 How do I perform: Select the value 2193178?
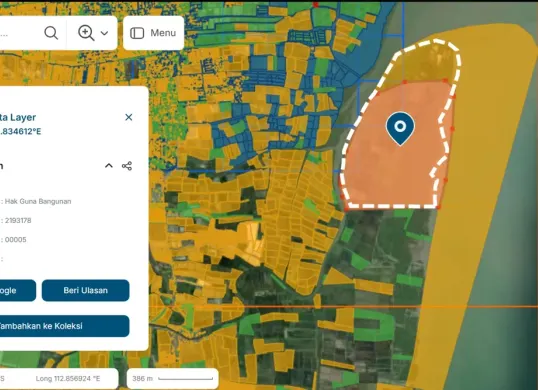[x=18, y=221]
